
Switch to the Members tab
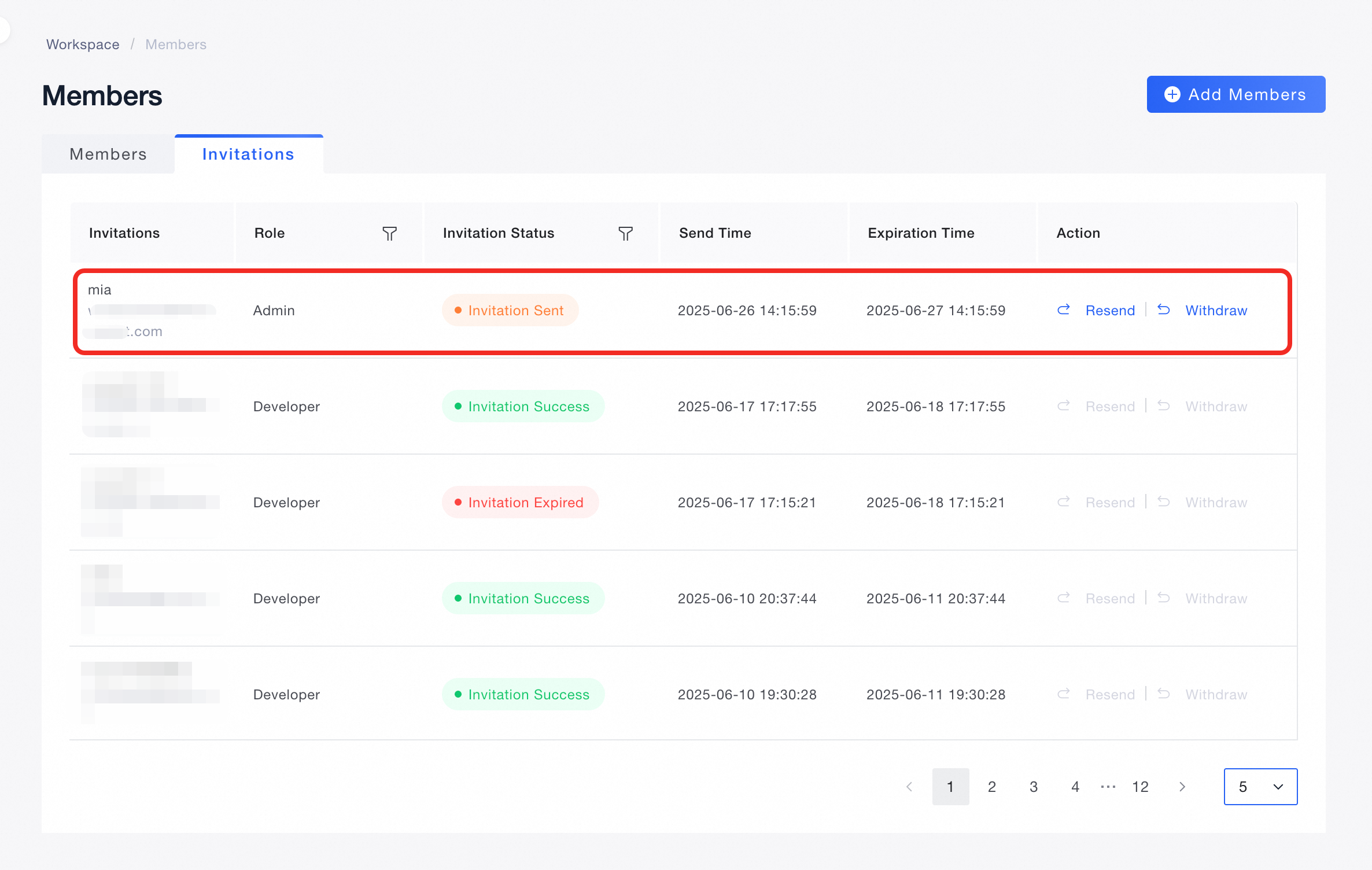pos(108,154)
